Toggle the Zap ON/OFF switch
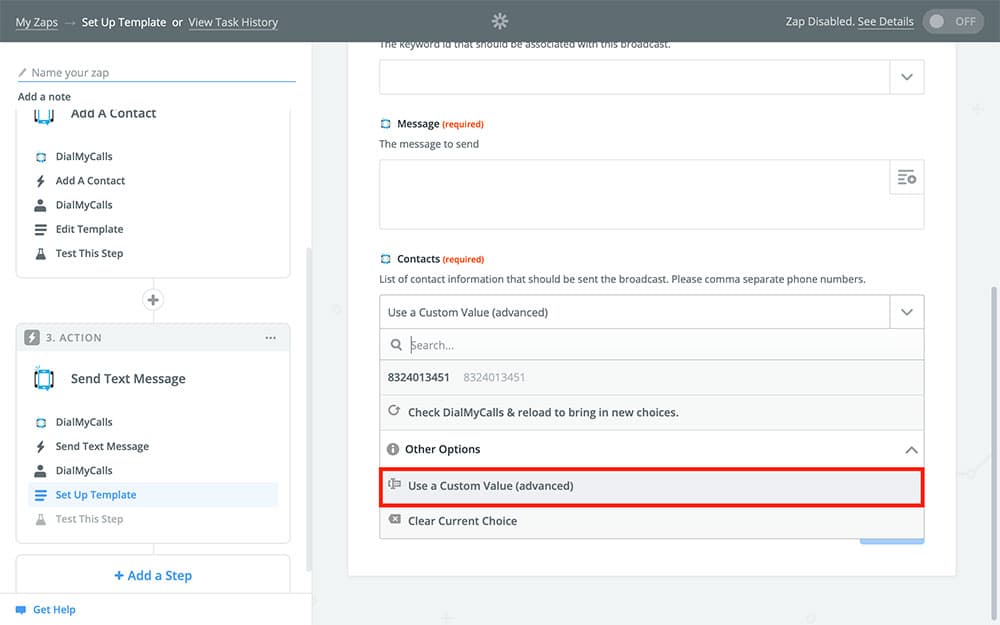Image resolution: width=1000 pixels, height=625 pixels. pyautogui.click(x=953, y=21)
